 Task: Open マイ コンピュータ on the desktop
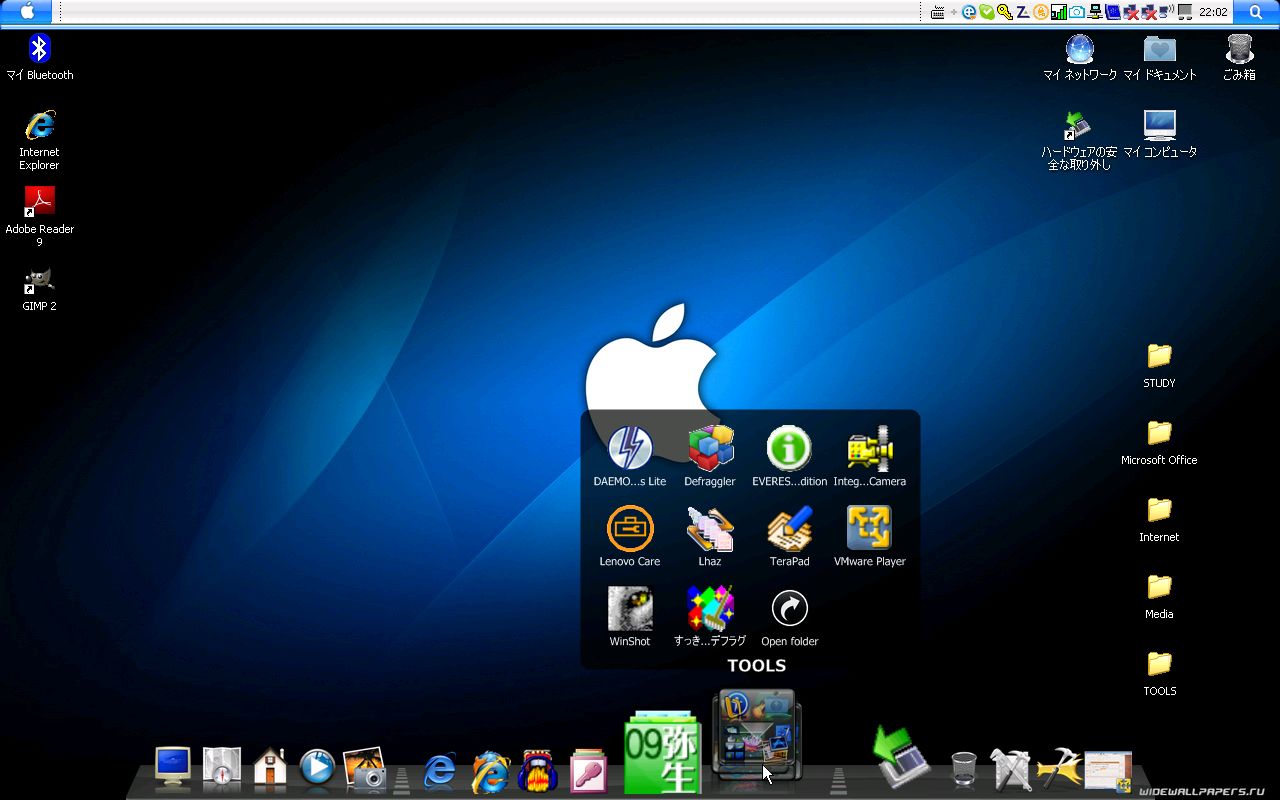click(1160, 134)
